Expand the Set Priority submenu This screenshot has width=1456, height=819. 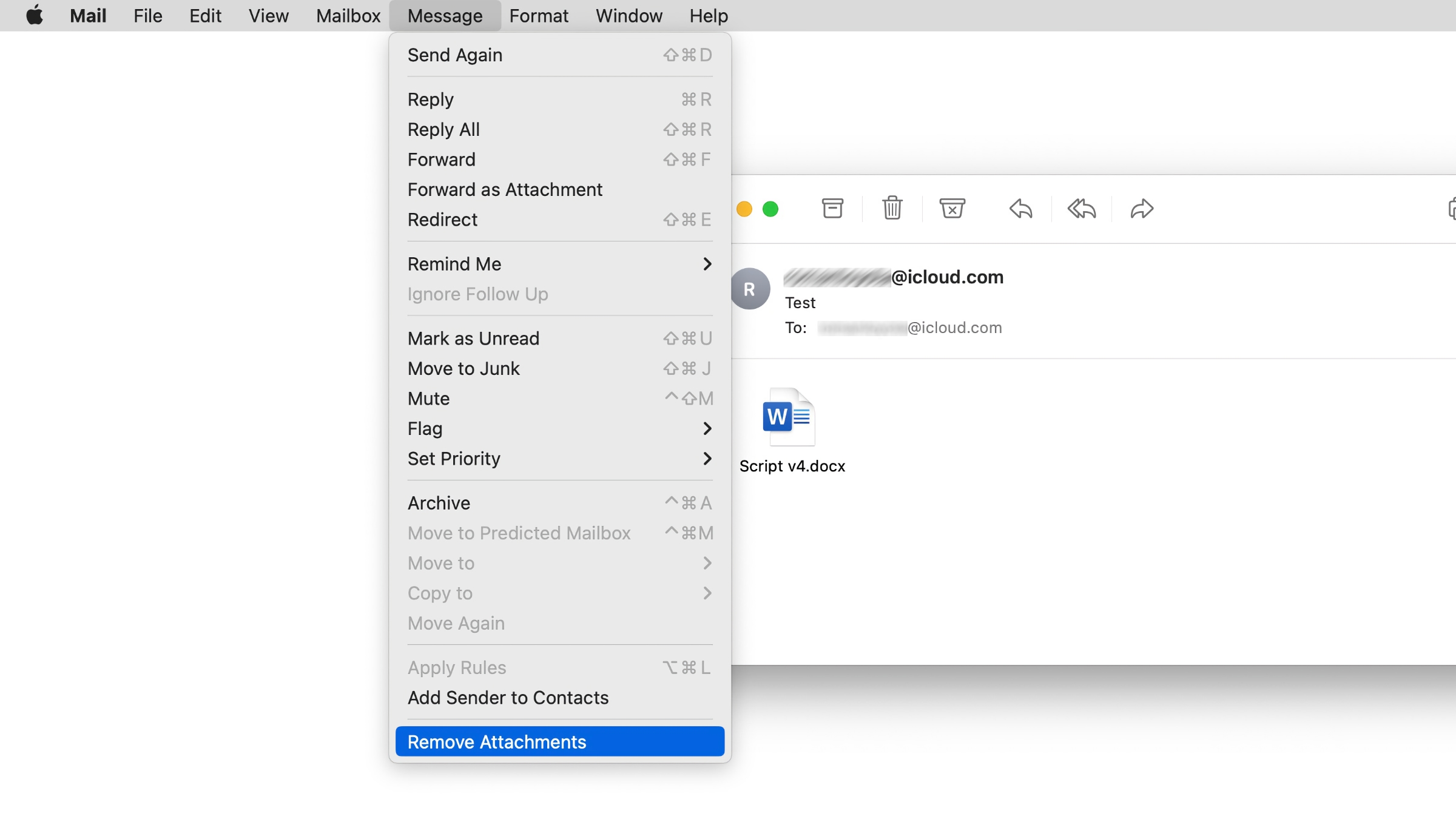[x=454, y=459]
